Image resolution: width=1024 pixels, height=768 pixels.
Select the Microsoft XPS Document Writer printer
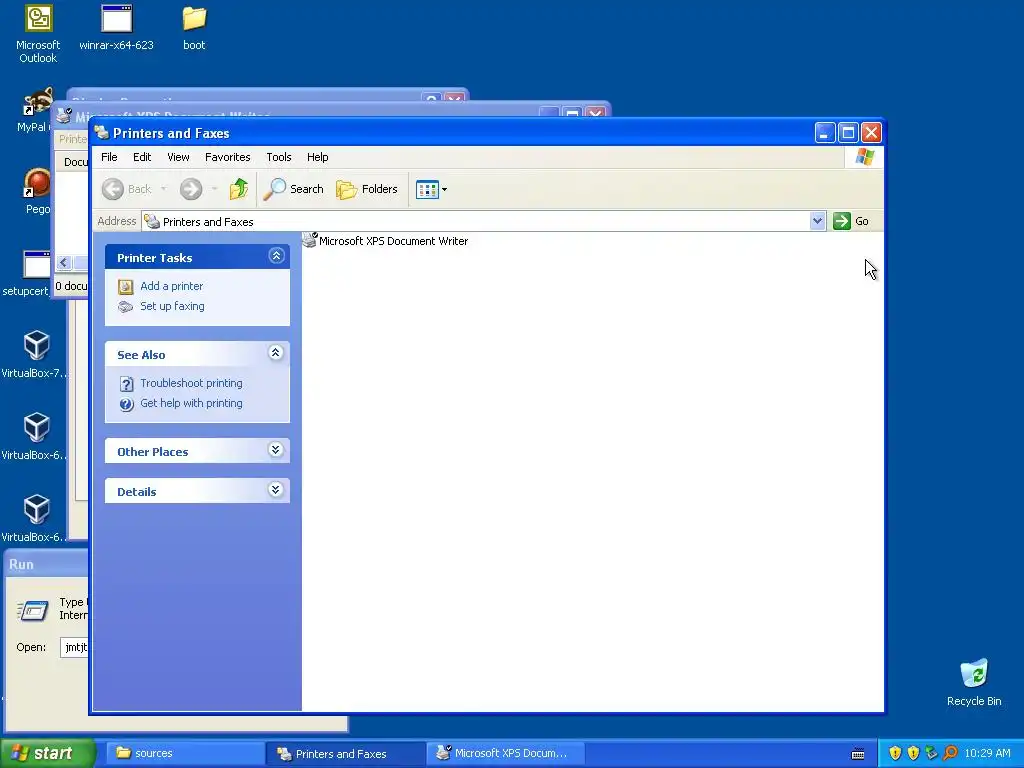(385, 241)
